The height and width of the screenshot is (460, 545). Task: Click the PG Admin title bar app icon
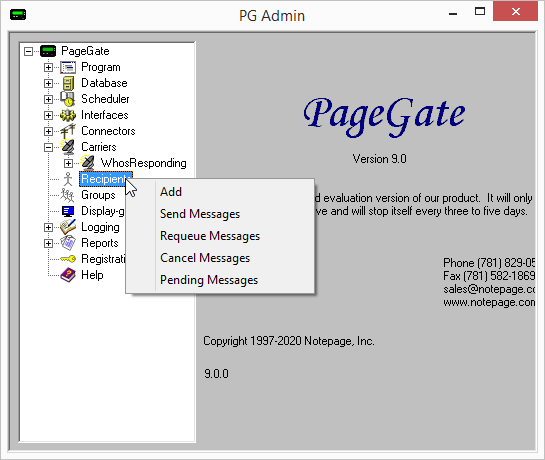click(x=18, y=15)
